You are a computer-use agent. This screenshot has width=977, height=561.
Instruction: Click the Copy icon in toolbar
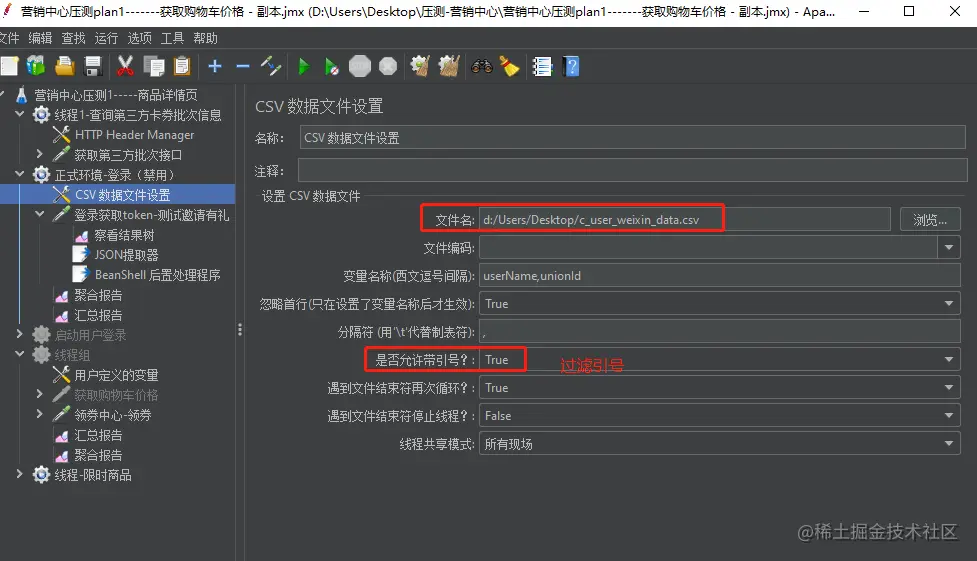coord(153,66)
